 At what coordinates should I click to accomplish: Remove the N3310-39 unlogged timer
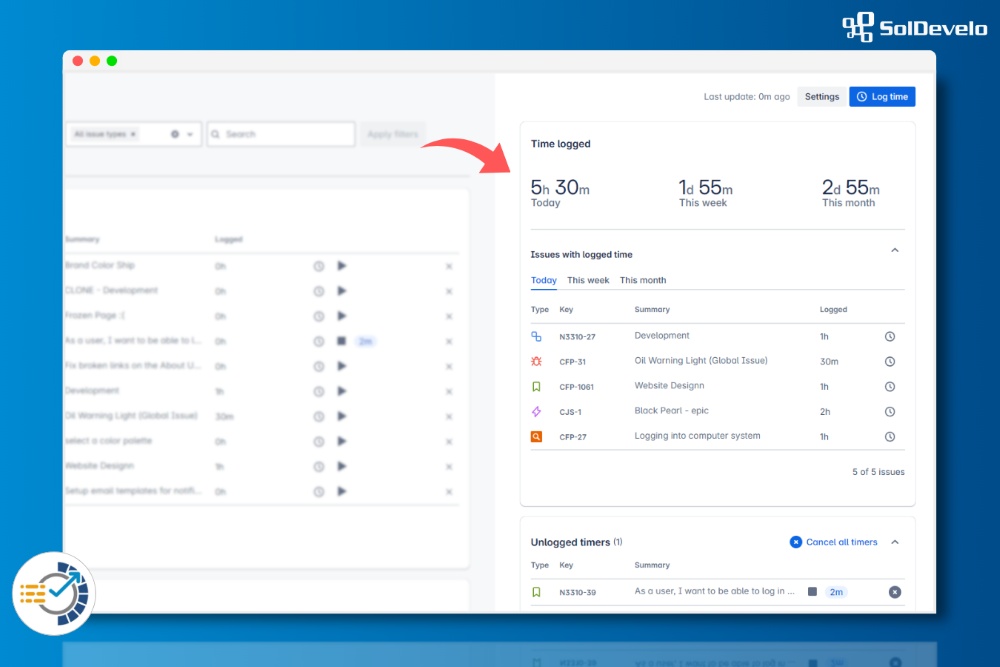pyautogui.click(x=895, y=592)
